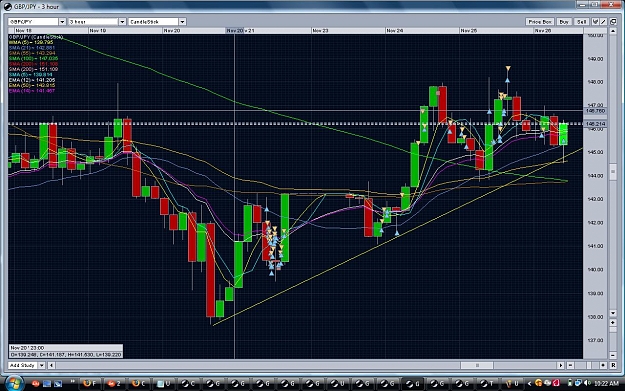
Task: Click the Nov 23 date header
Action: tap(320, 31)
